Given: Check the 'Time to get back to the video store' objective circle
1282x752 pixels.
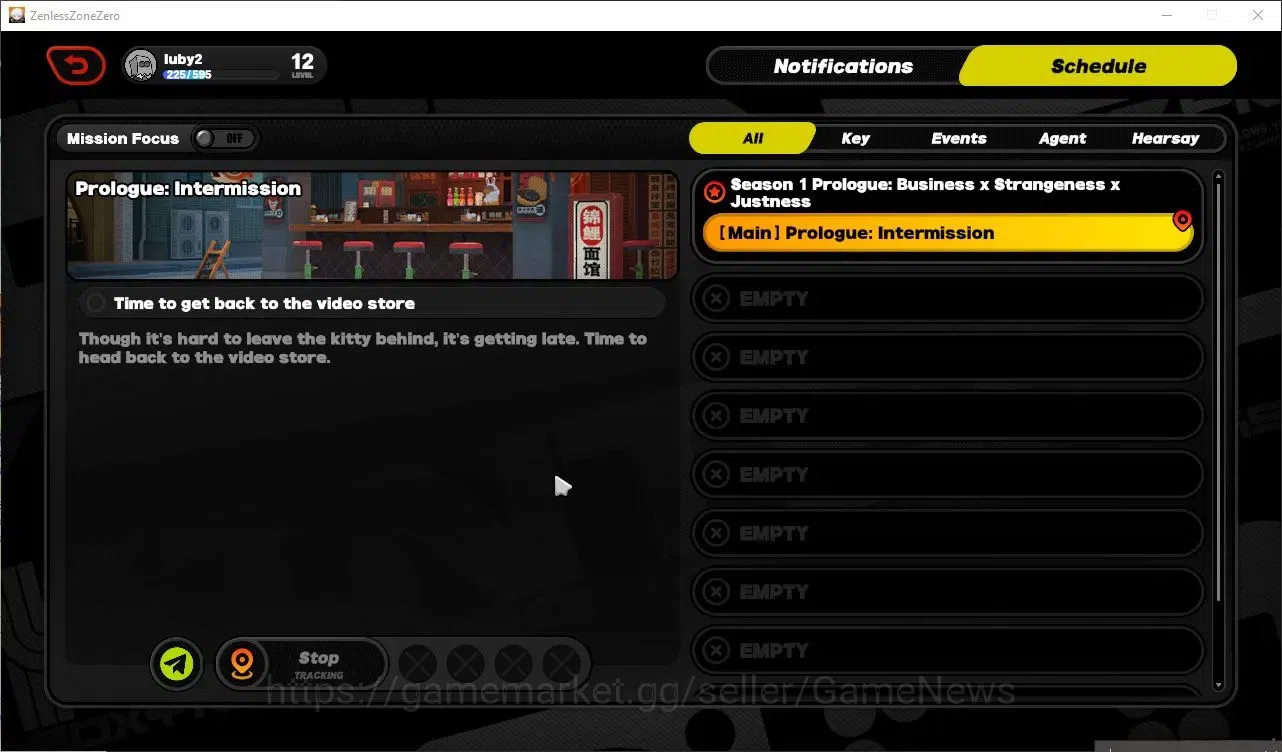Looking at the screenshot, I should click(96, 303).
